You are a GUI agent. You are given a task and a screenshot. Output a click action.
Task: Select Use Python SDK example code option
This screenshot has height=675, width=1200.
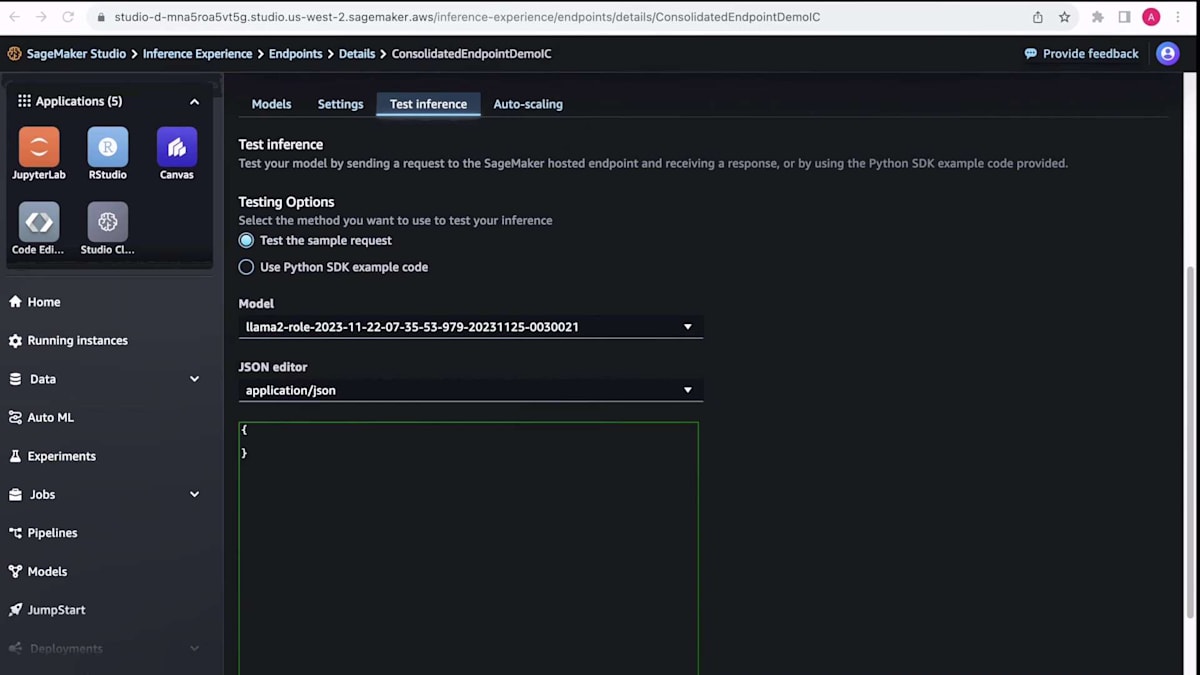pos(246,268)
